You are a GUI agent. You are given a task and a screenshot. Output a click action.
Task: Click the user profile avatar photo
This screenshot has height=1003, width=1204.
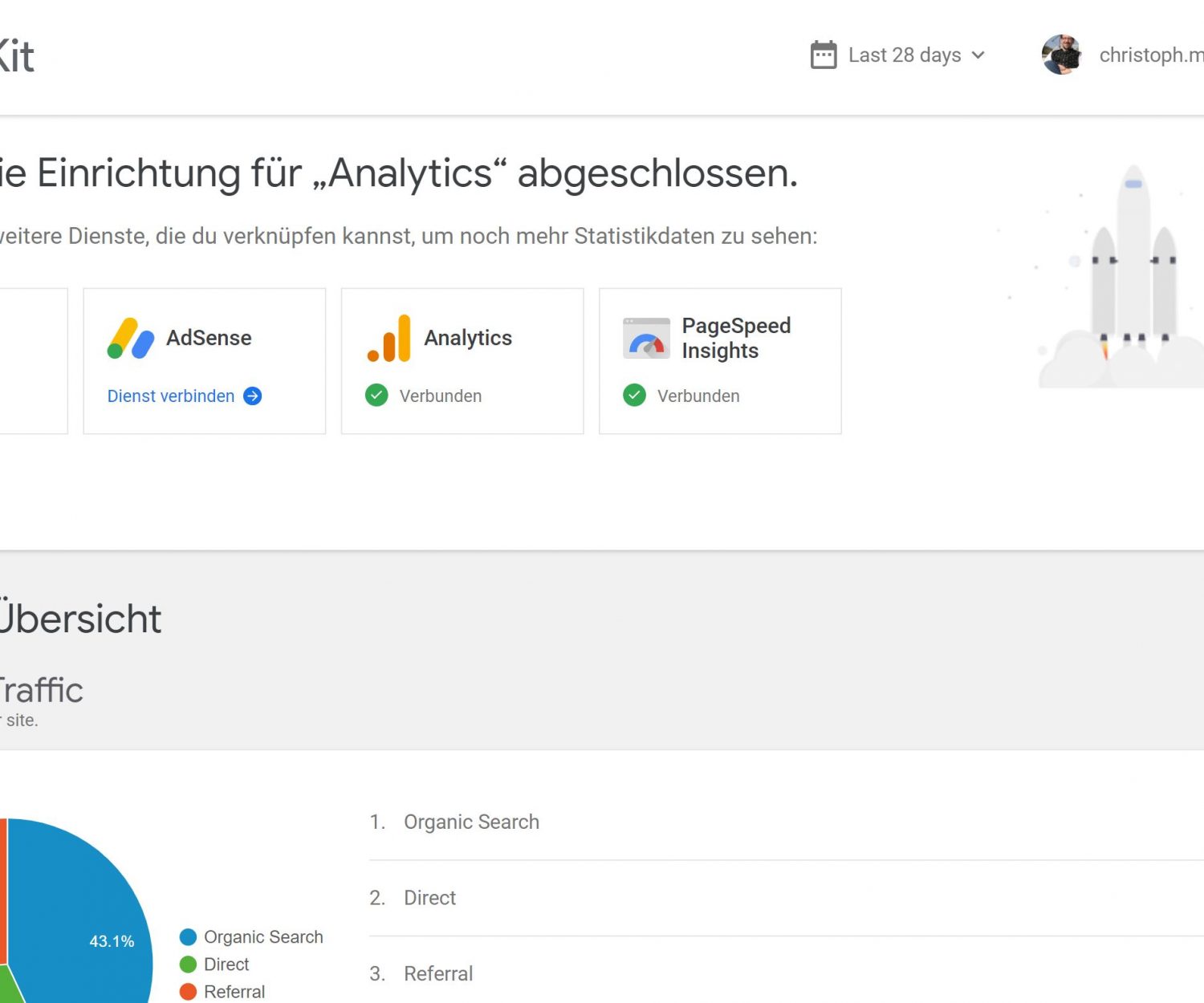(1061, 55)
